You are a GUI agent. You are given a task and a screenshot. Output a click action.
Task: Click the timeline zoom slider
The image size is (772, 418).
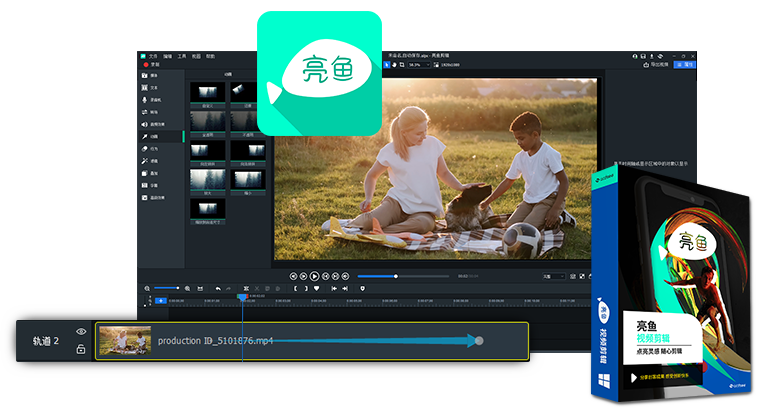166,288
